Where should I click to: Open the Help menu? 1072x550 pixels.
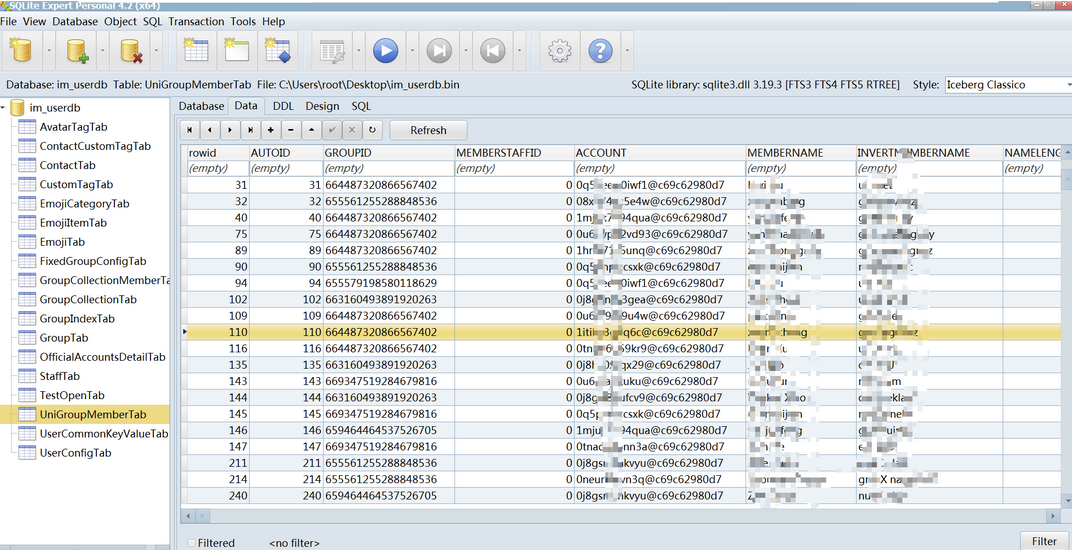click(273, 22)
